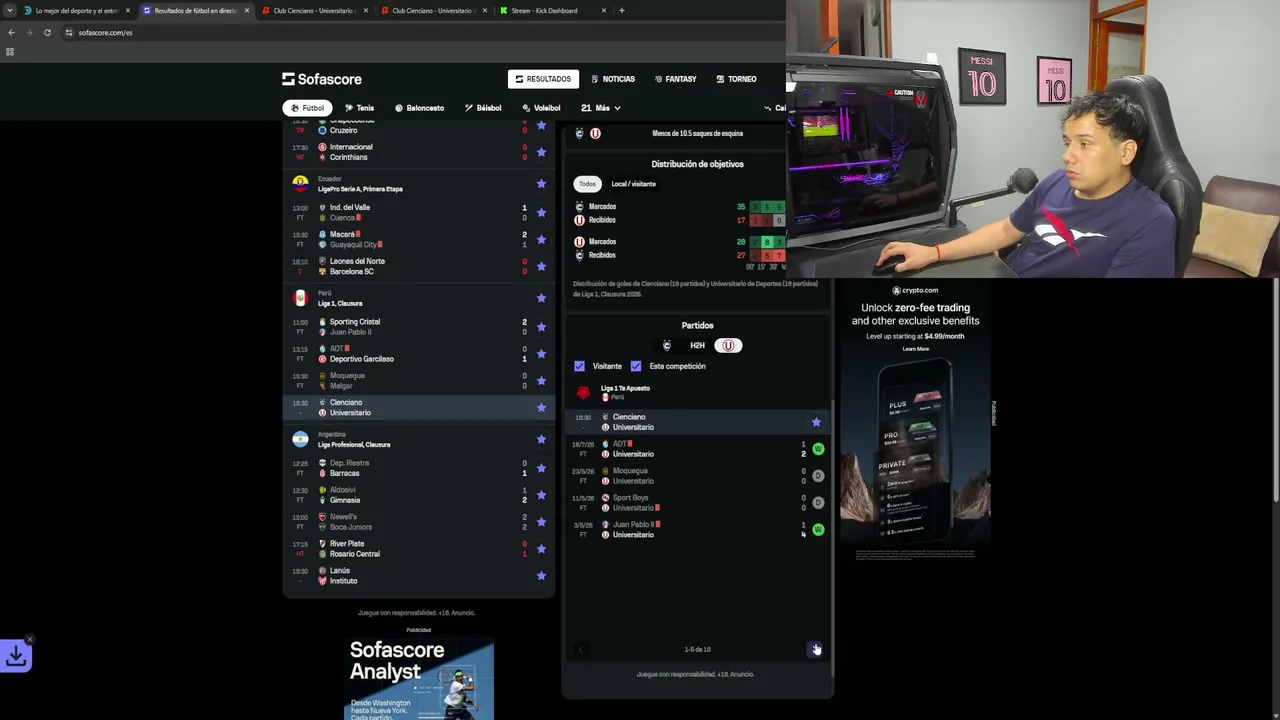Star the Newell's vs Boca Juniors match

tap(541, 522)
